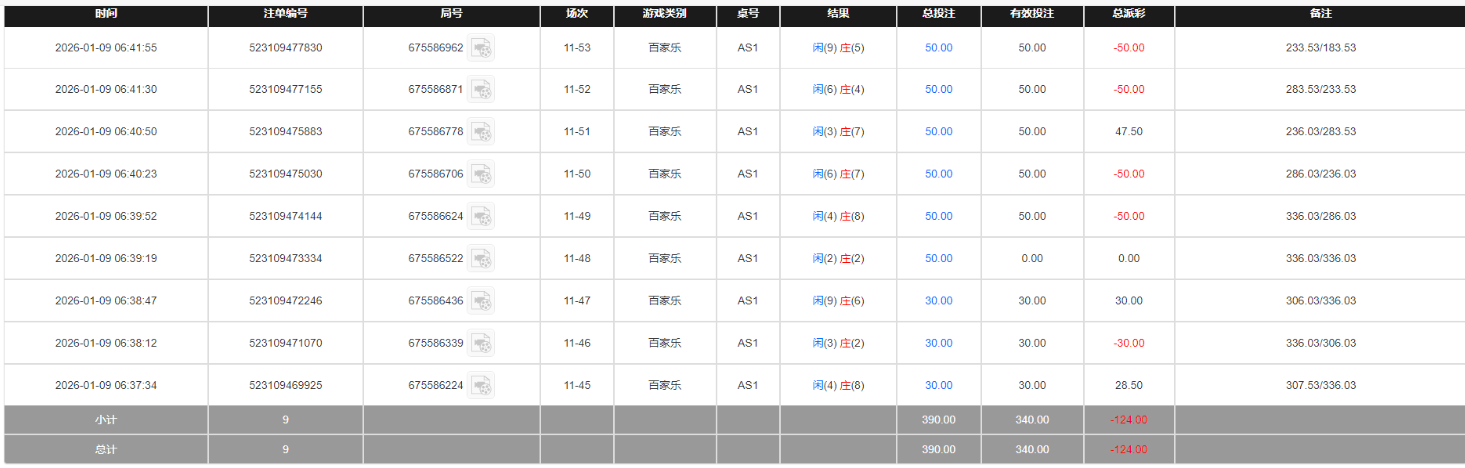
Task: Click the 注单编号 column header
Action: tap(285, 15)
